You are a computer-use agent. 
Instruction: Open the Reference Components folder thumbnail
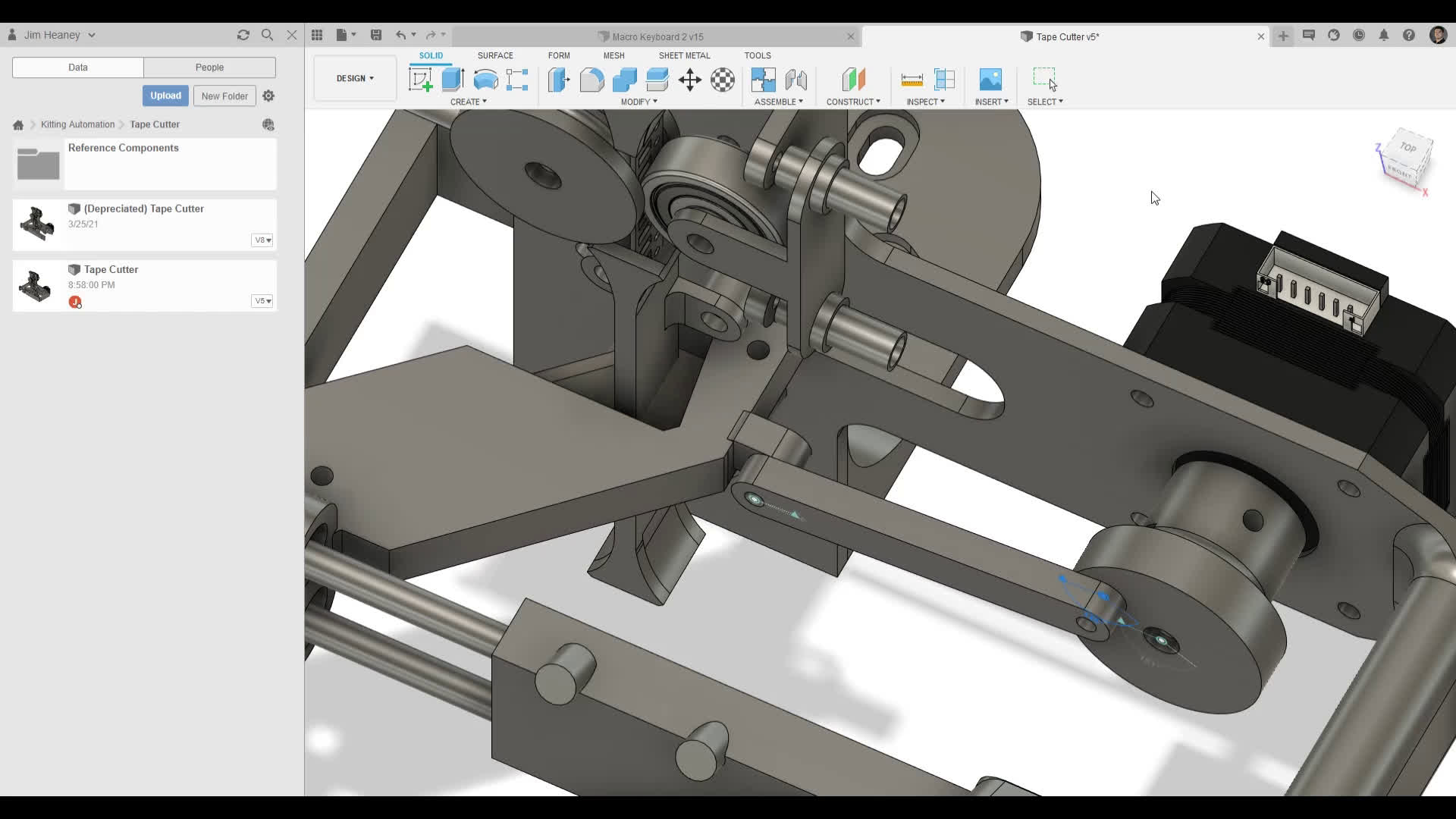tap(38, 163)
